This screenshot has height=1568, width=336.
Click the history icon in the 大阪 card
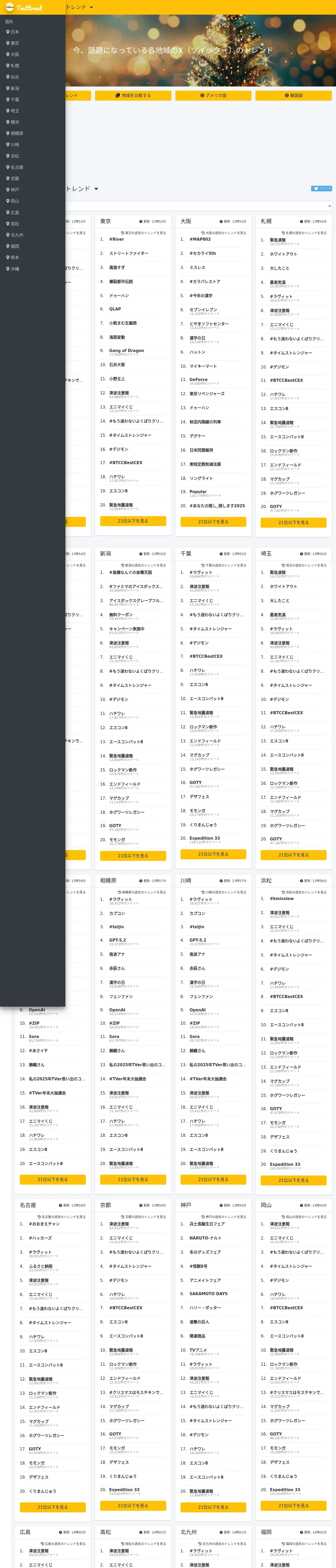(x=203, y=233)
